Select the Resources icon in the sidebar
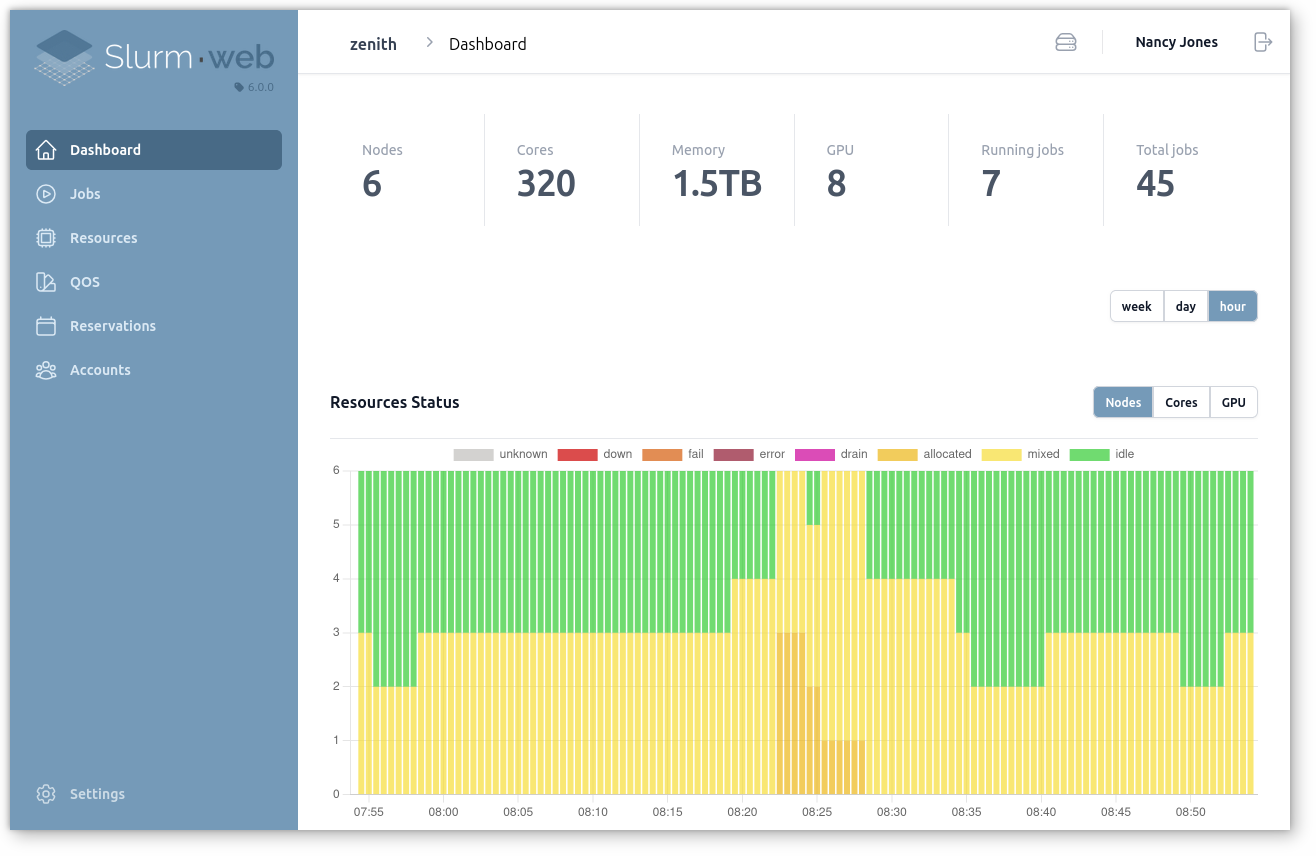Viewport: 1316px width, 856px height. coord(46,237)
